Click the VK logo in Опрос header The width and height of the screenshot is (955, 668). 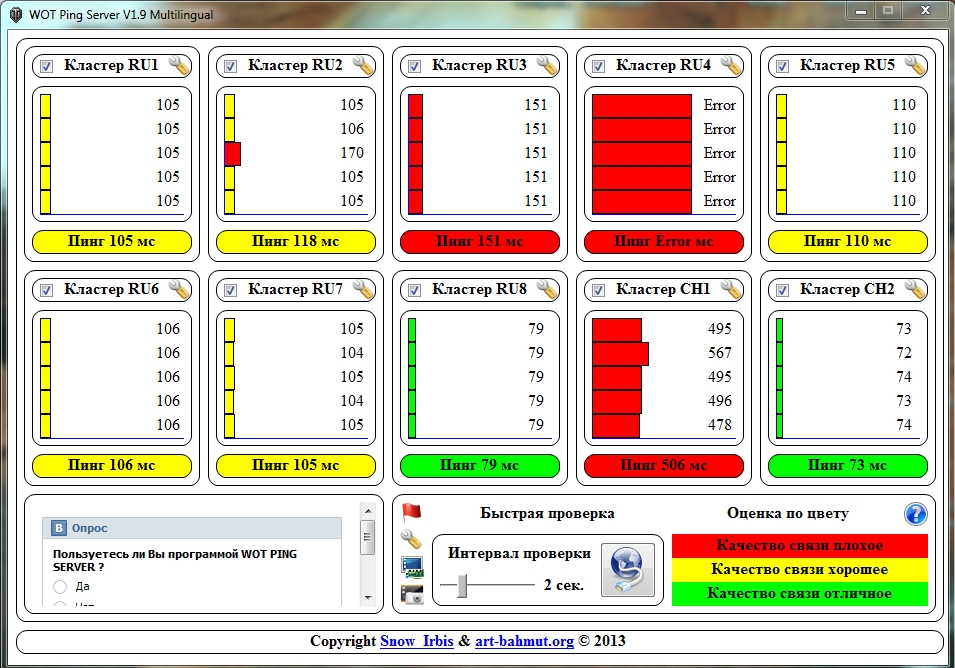58,528
